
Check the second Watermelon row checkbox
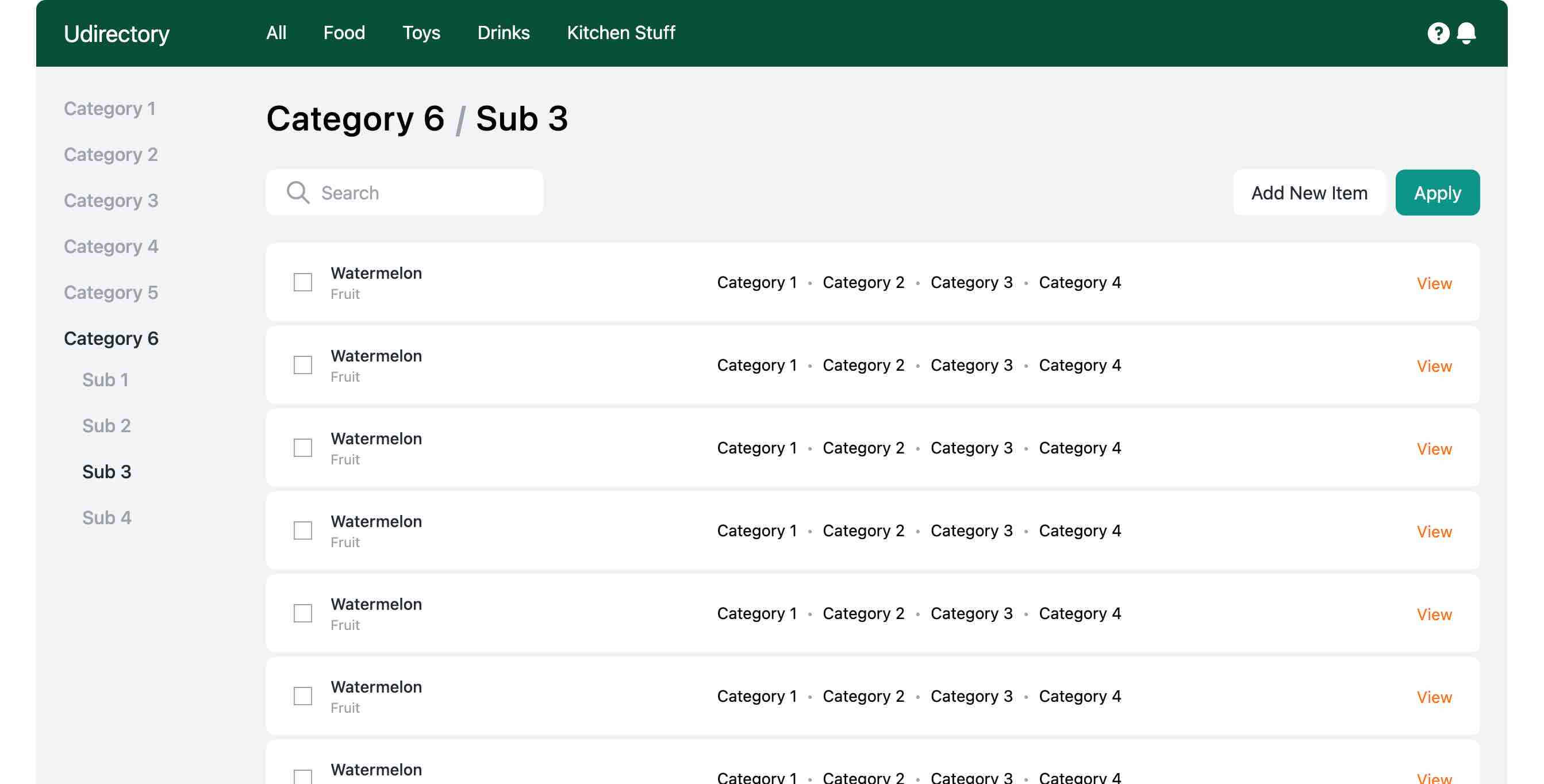click(303, 365)
